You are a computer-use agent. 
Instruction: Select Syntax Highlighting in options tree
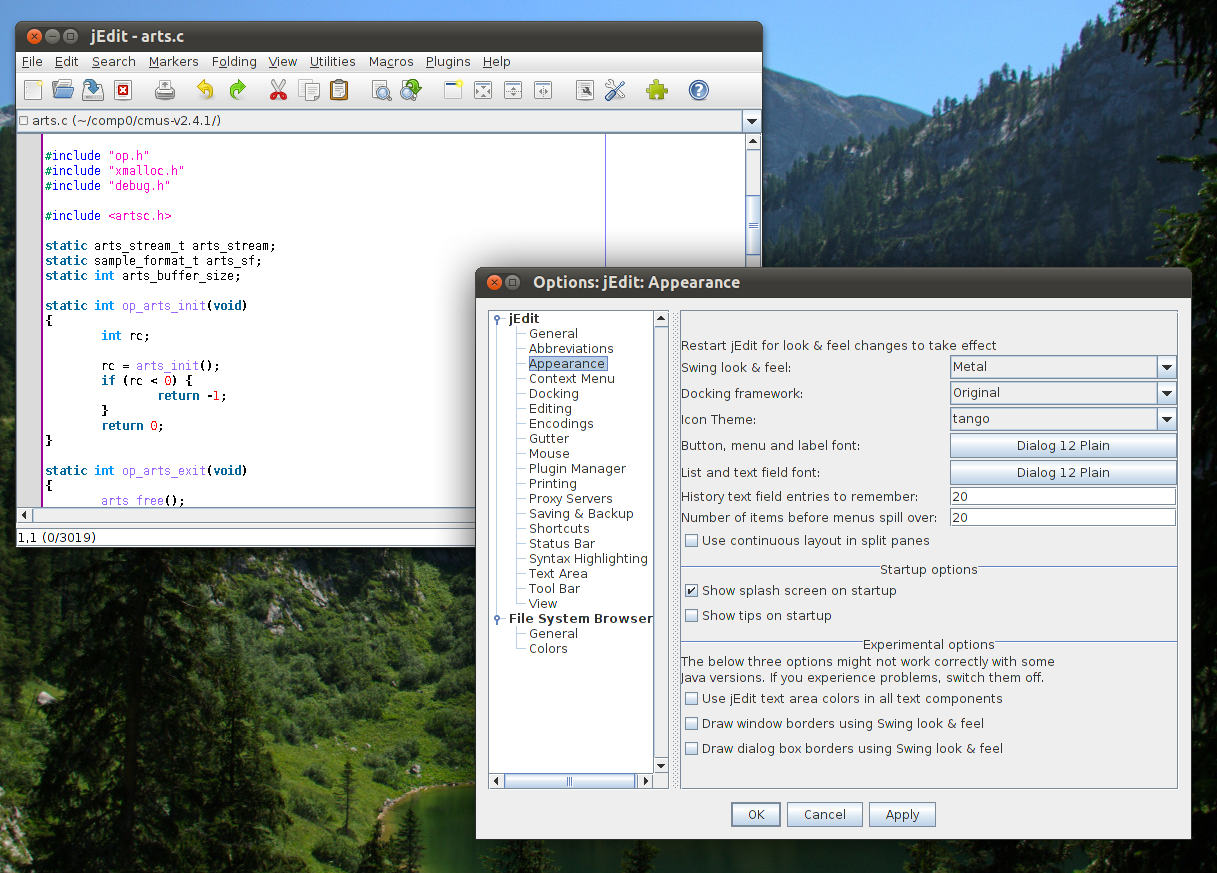pos(588,559)
